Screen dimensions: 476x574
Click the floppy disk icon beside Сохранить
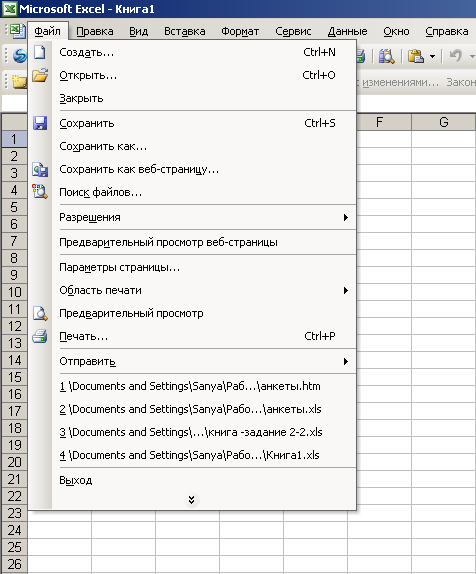point(40,123)
